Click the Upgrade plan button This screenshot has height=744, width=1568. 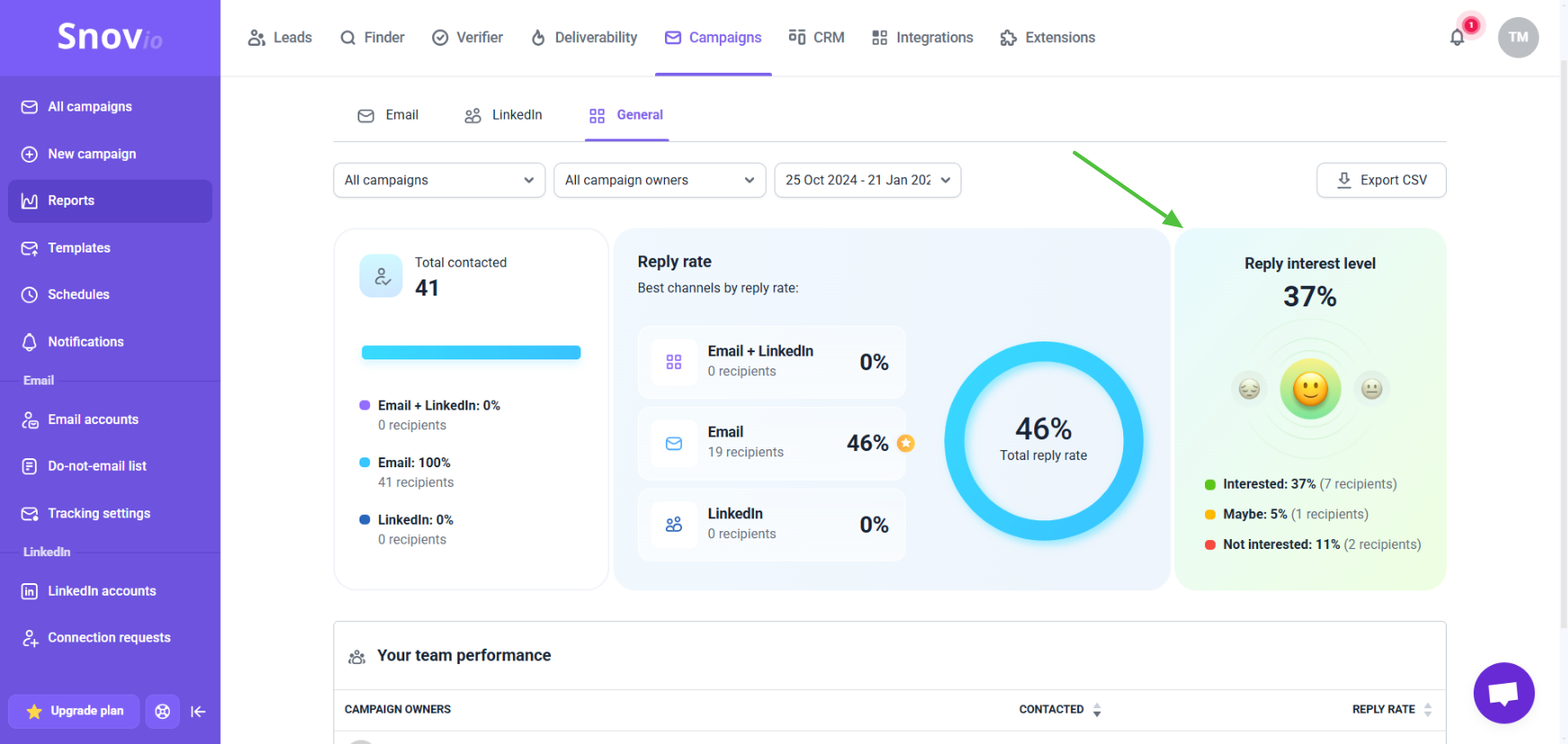(74, 712)
